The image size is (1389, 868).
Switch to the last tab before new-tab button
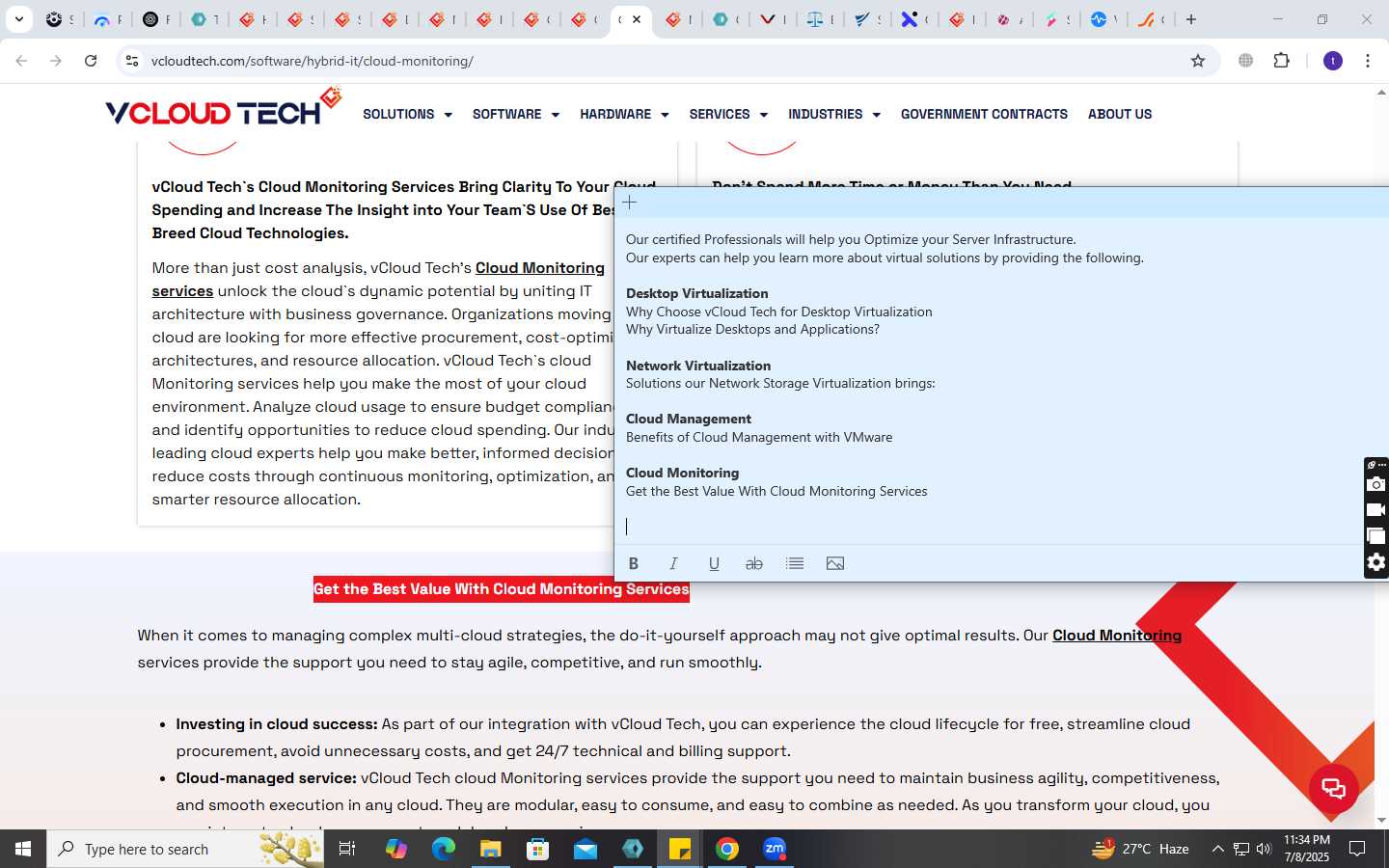(x=1150, y=19)
